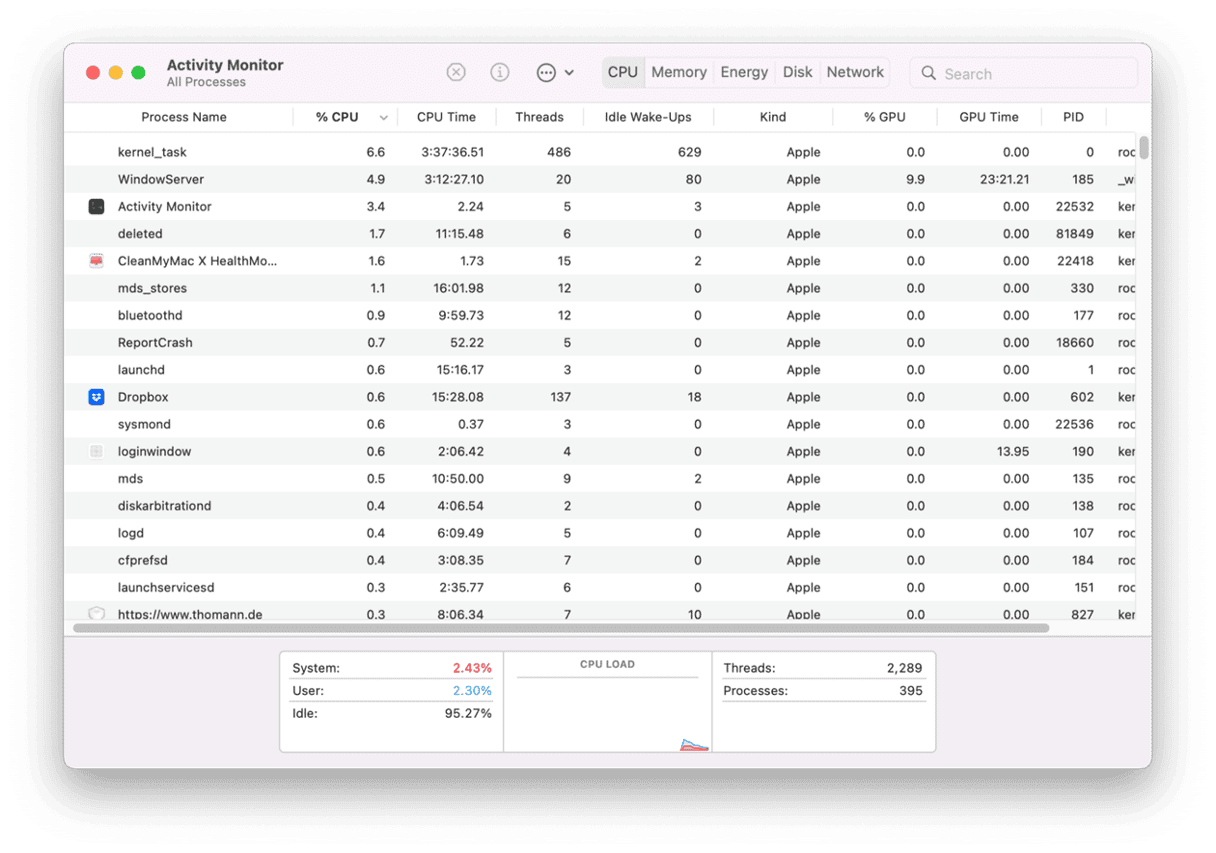1216x853 pixels.
Task: Switch to the Energy tab
Action: pos(744,72)
